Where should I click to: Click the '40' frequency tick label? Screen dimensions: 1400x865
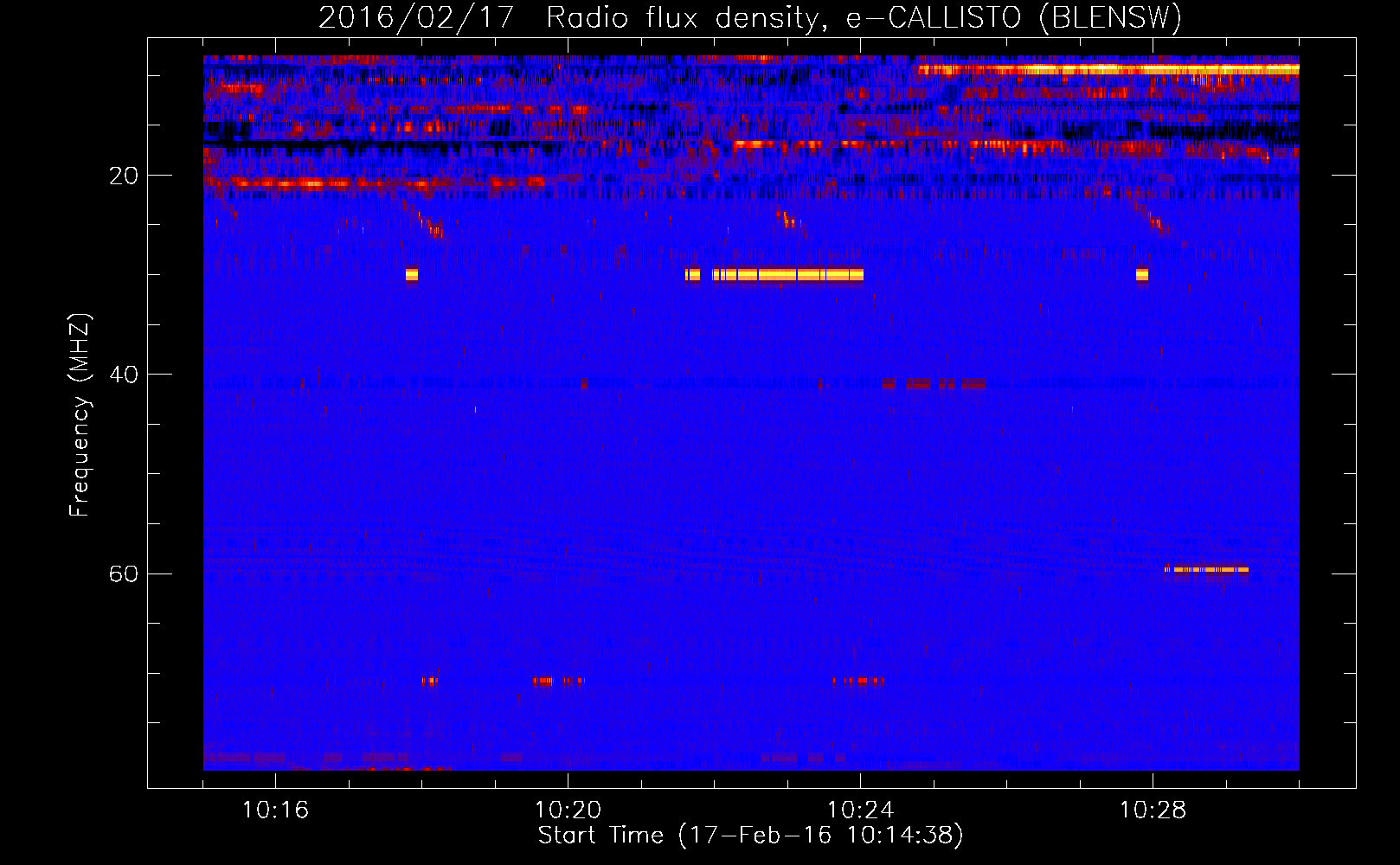pos(123,375)
